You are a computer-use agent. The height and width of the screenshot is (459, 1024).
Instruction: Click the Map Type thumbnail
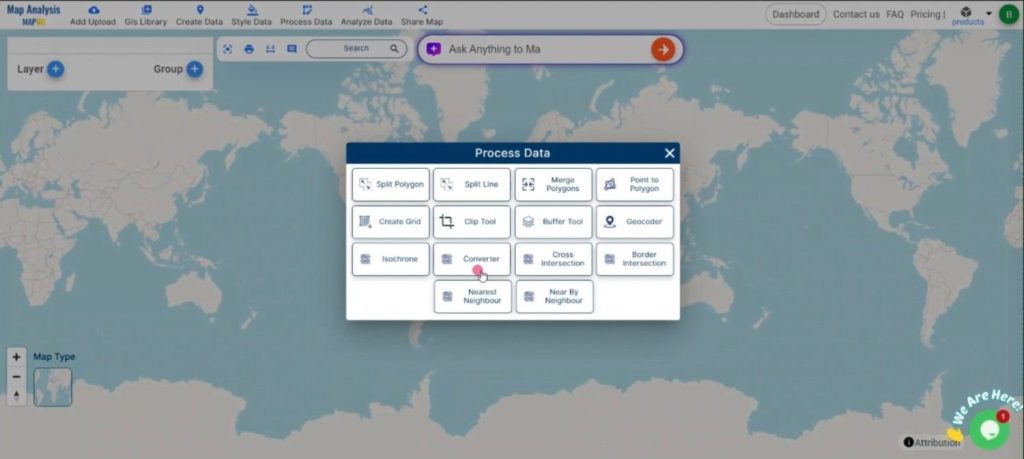[53, 387]
